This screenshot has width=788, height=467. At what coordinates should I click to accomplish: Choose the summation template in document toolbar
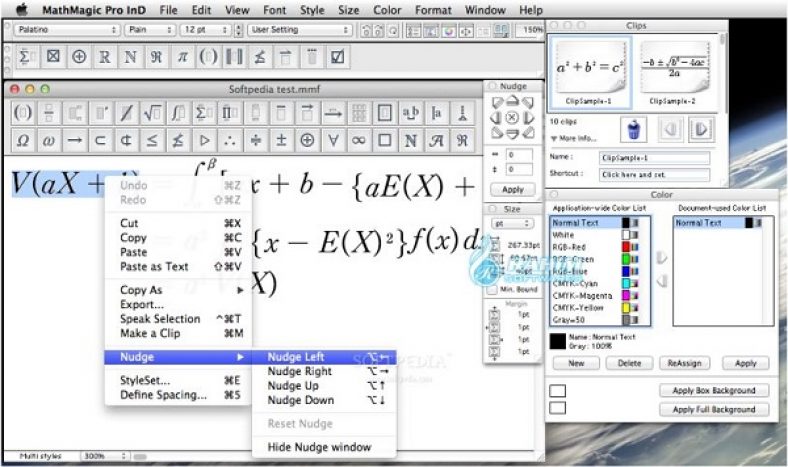(x=204, y=113)
